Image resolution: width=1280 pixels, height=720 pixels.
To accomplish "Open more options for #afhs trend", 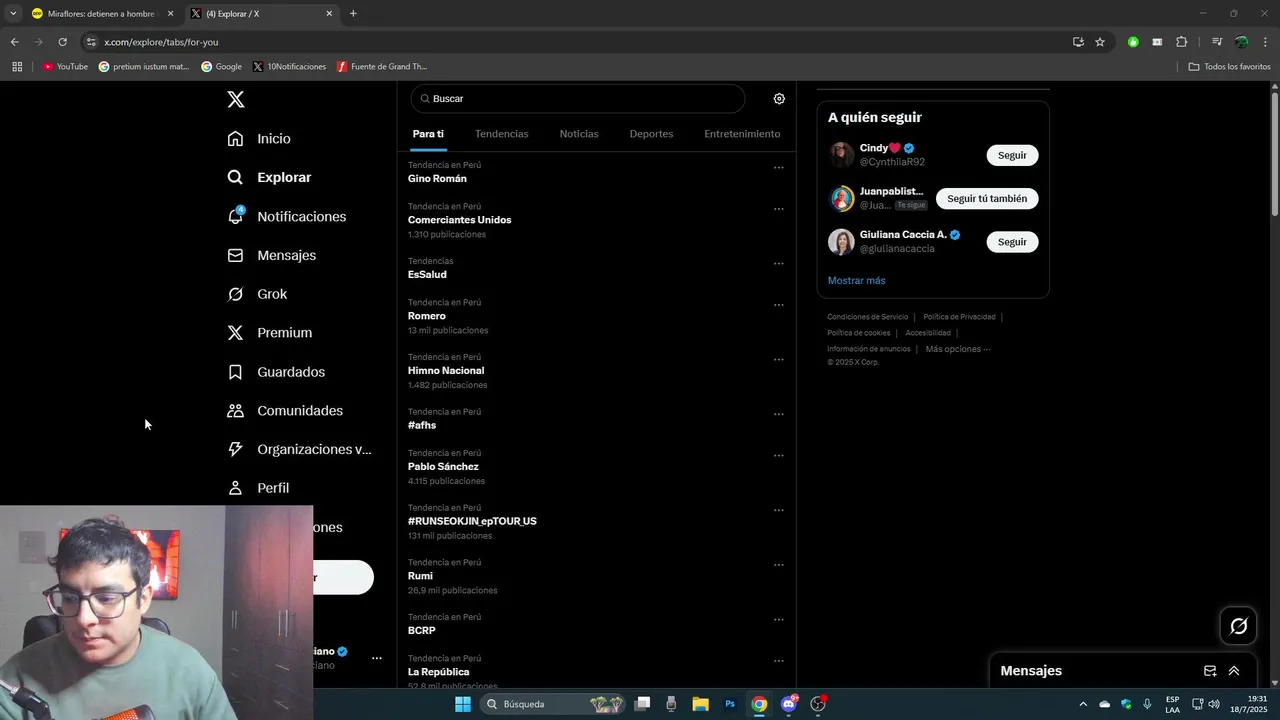I will 778,414.
